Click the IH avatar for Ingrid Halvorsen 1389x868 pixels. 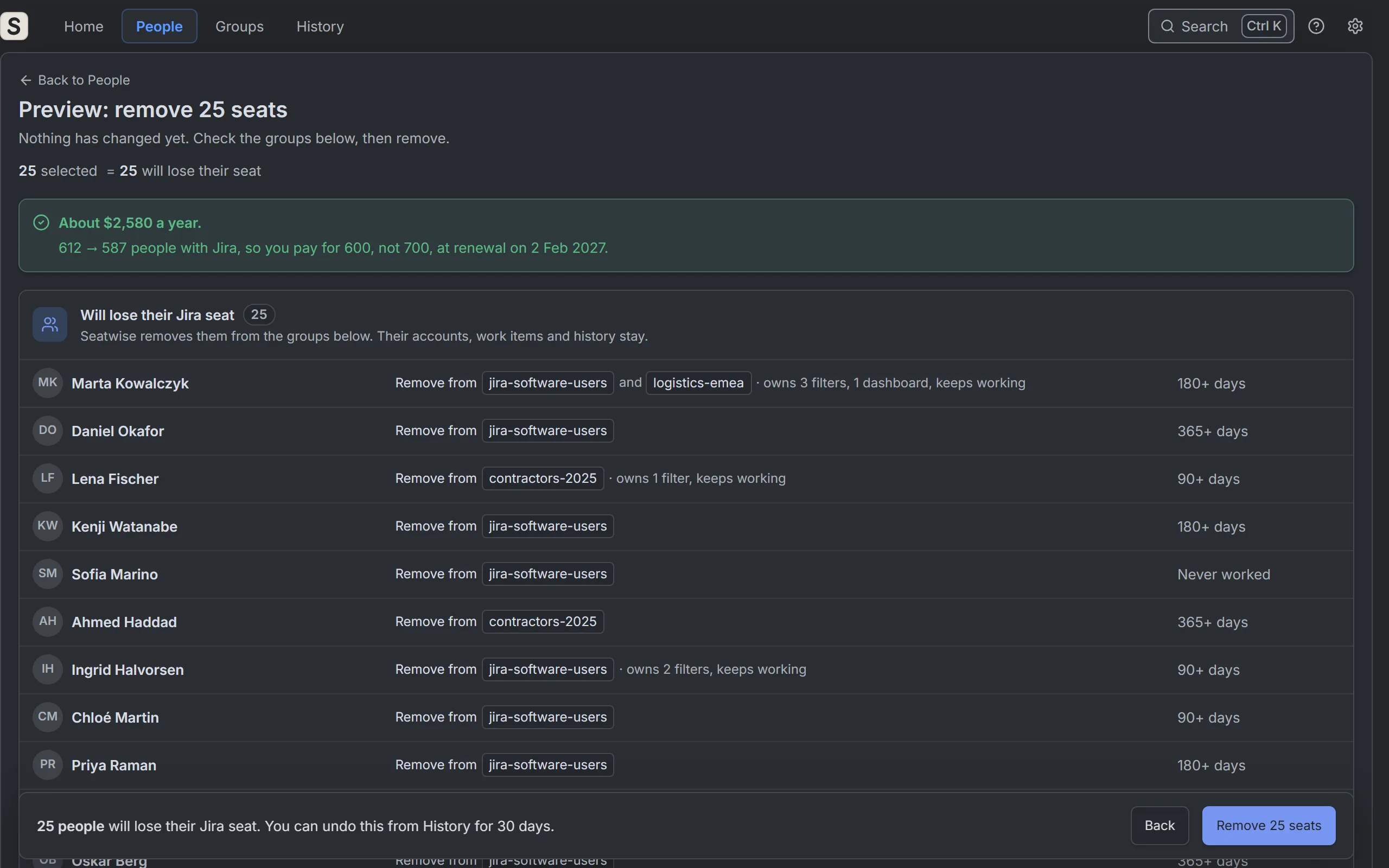[48, 669]
